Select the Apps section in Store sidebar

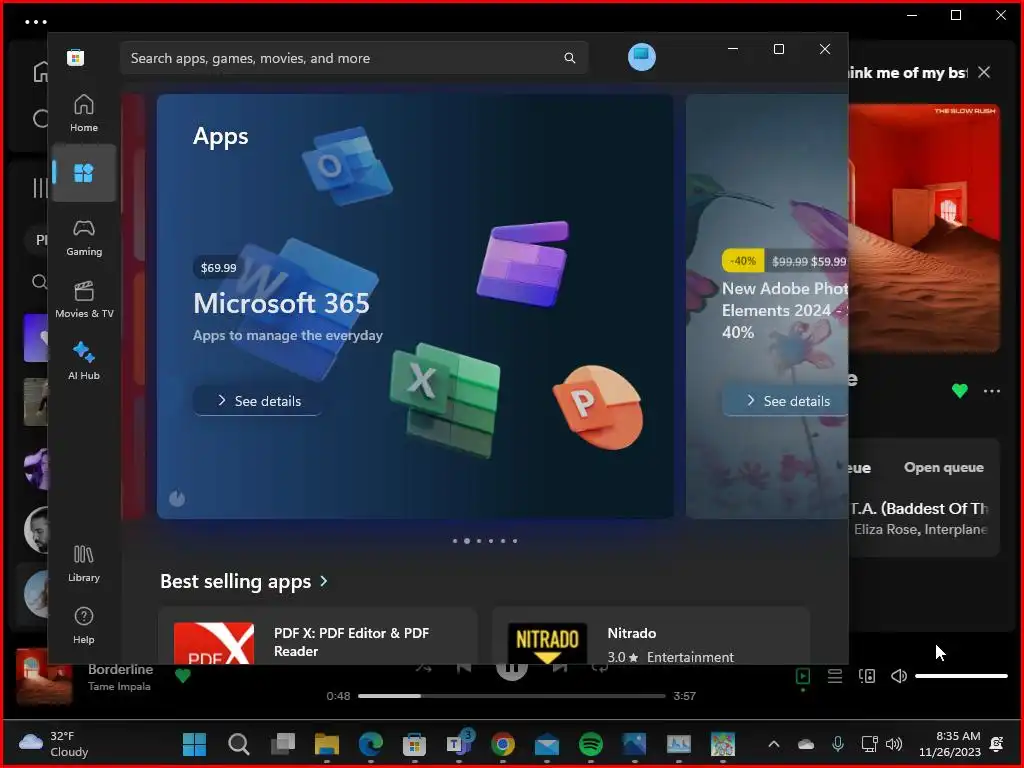pyautogui.click(x=84, y=173)
